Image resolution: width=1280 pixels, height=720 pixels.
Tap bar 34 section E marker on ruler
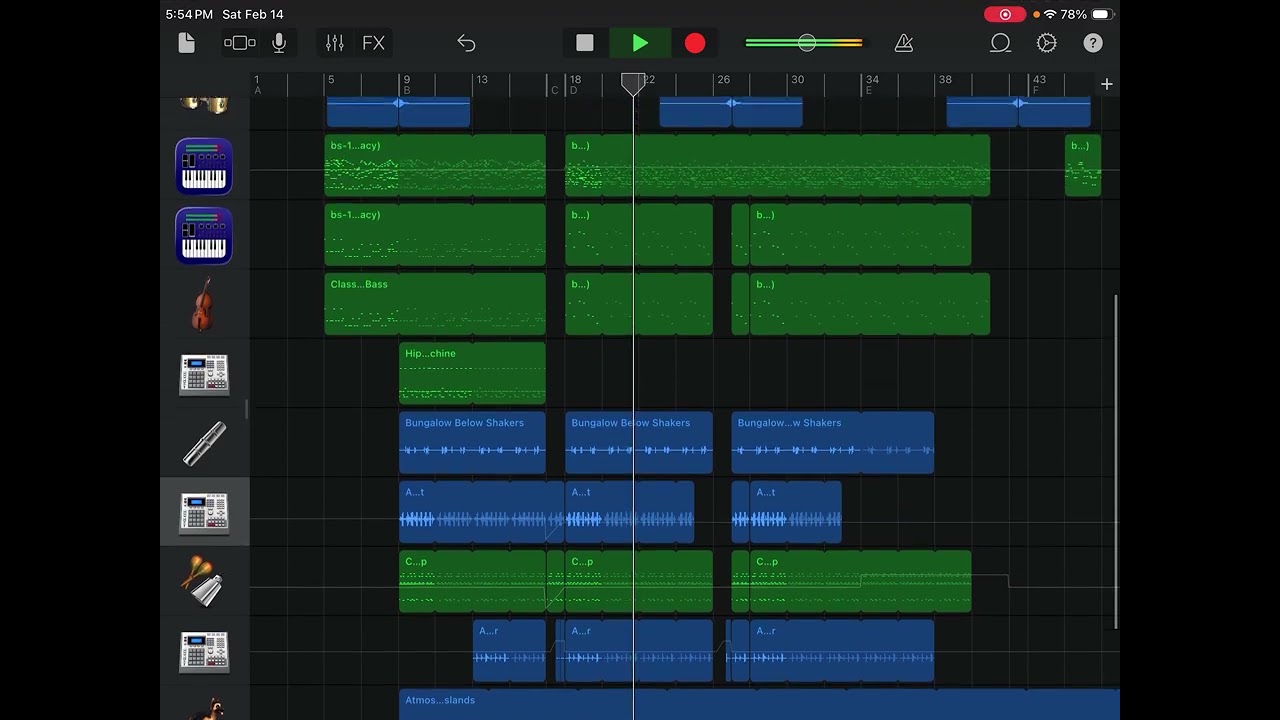[x=872, y=84]
